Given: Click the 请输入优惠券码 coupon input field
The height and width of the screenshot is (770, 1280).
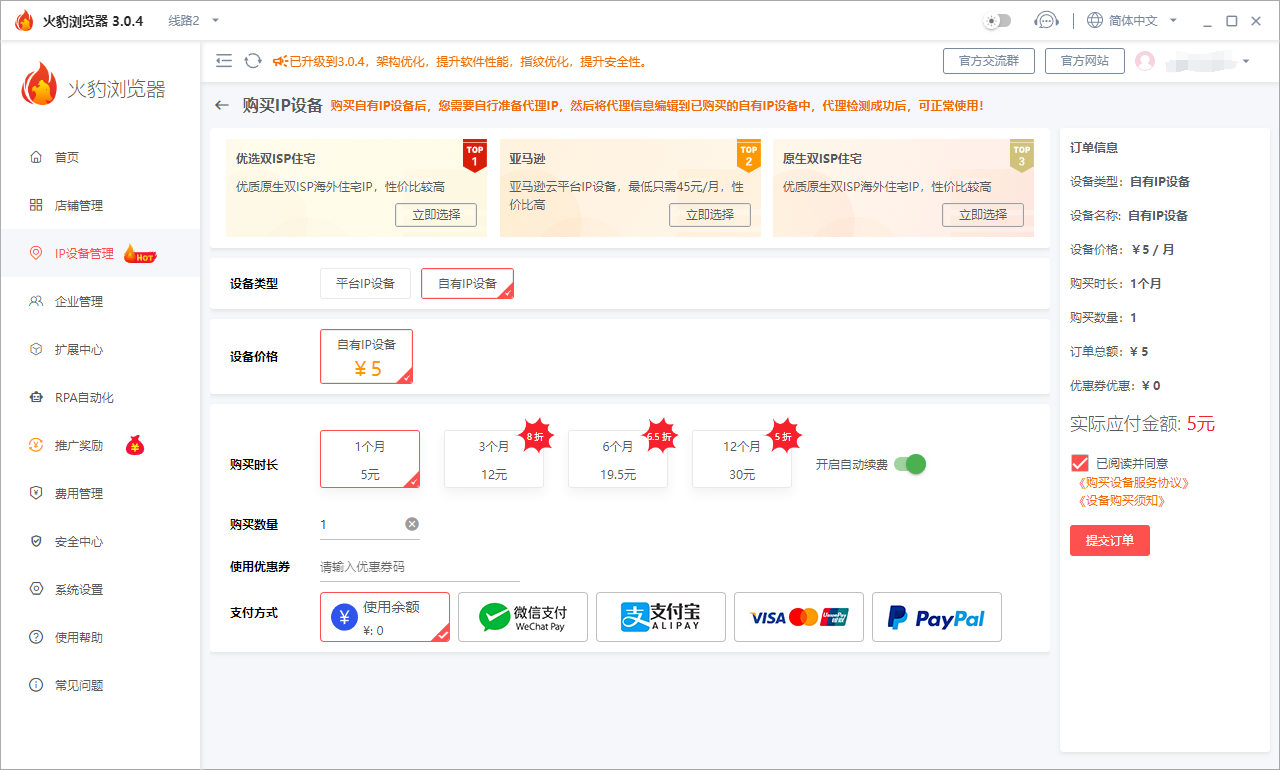Looking at the screenshot, I should coord(419,567).
